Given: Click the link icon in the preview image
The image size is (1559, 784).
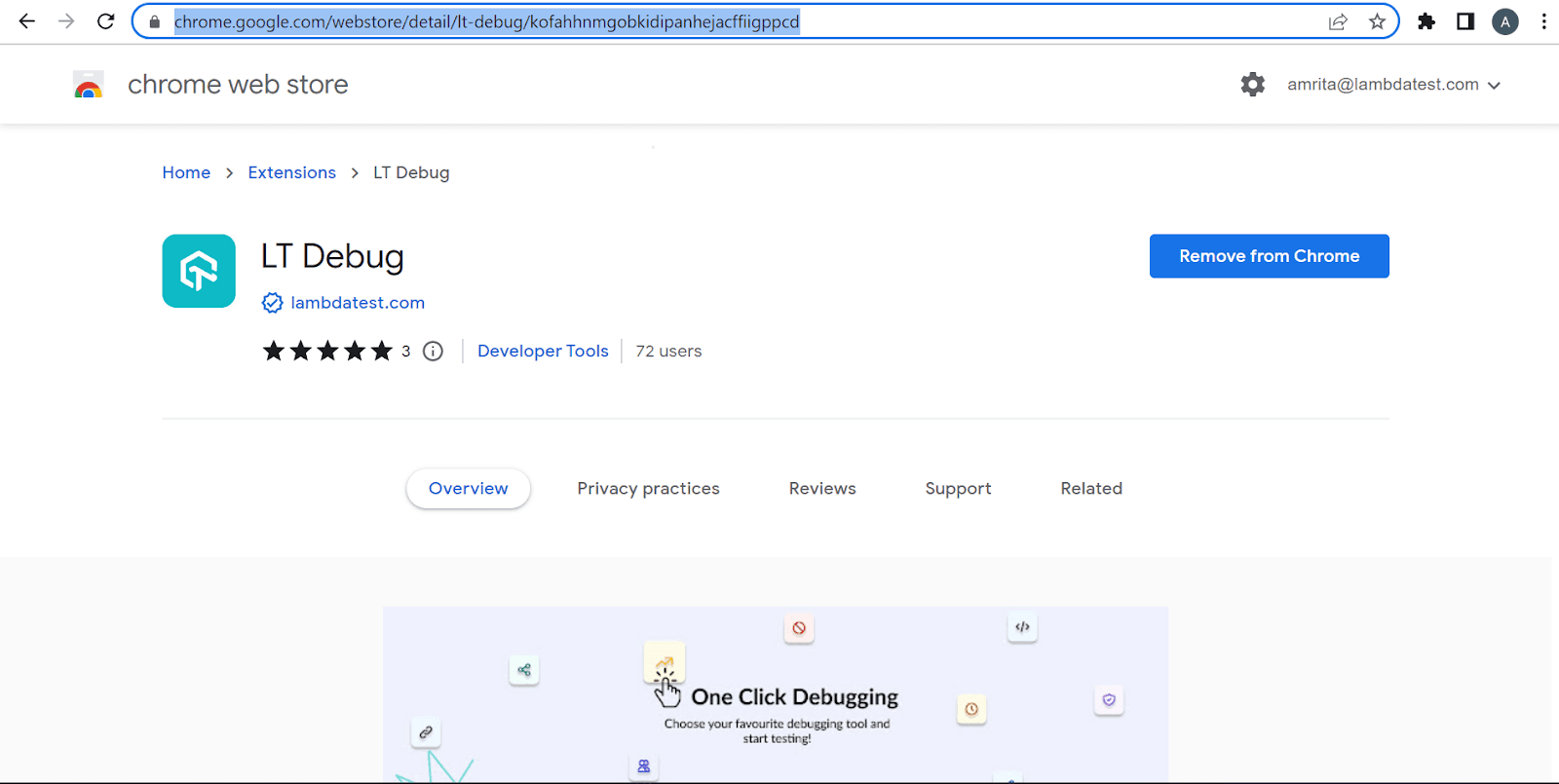Looking at the screenshot, I should pyautogui.click(x=426, y=732).
